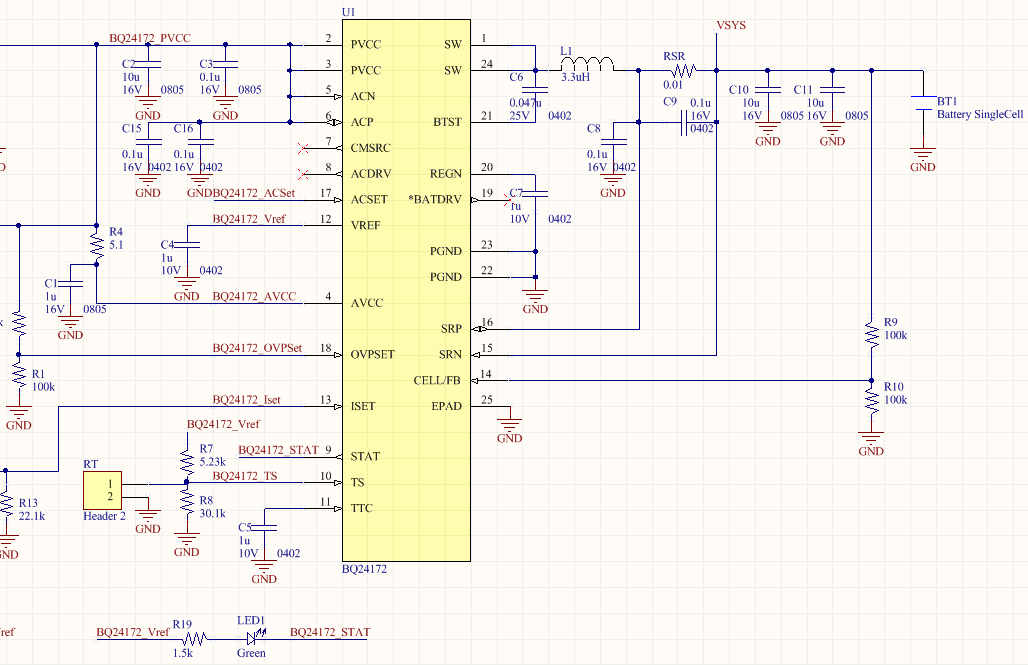
Task: Select the EPAD pin name
Action: click(x=446, y=406)
